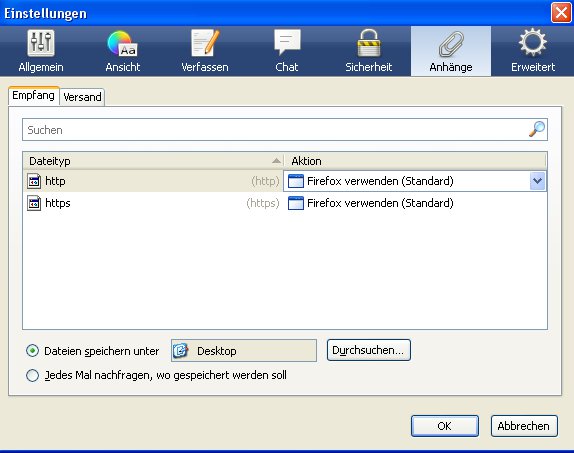
Task: Select 'Jedes Mal nachfragen' radio option
Action: pos(33,375)
